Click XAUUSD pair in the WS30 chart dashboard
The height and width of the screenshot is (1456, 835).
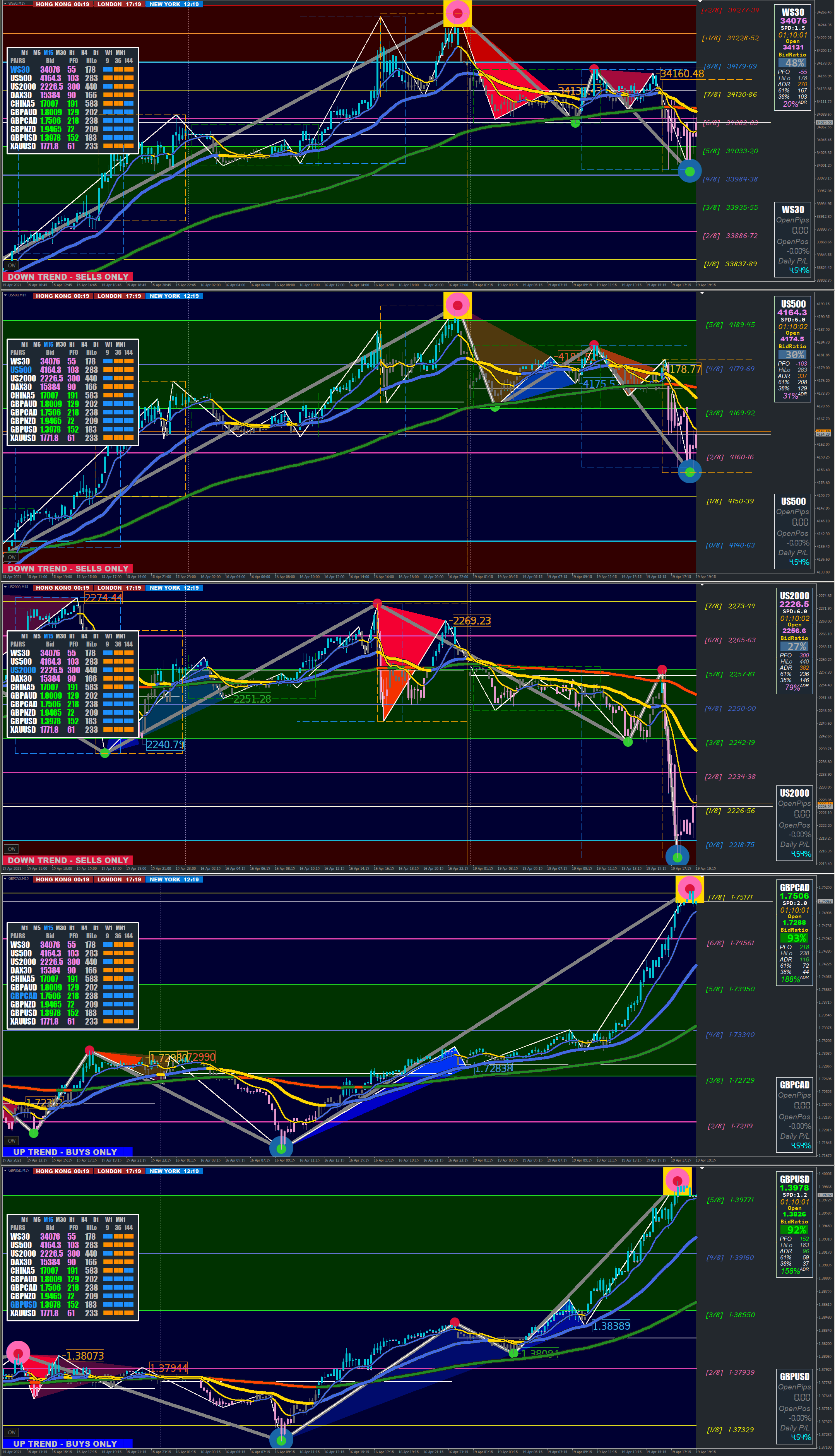23,146
